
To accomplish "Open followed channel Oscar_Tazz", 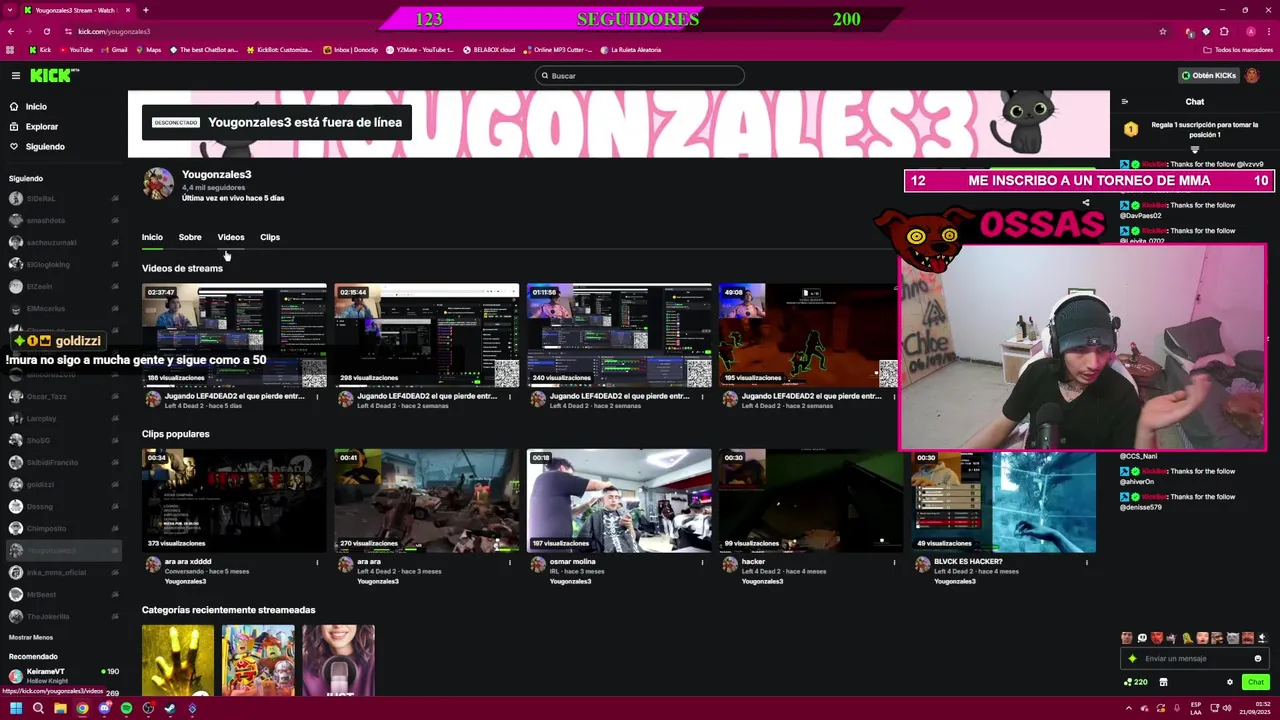I will point(62,397).
